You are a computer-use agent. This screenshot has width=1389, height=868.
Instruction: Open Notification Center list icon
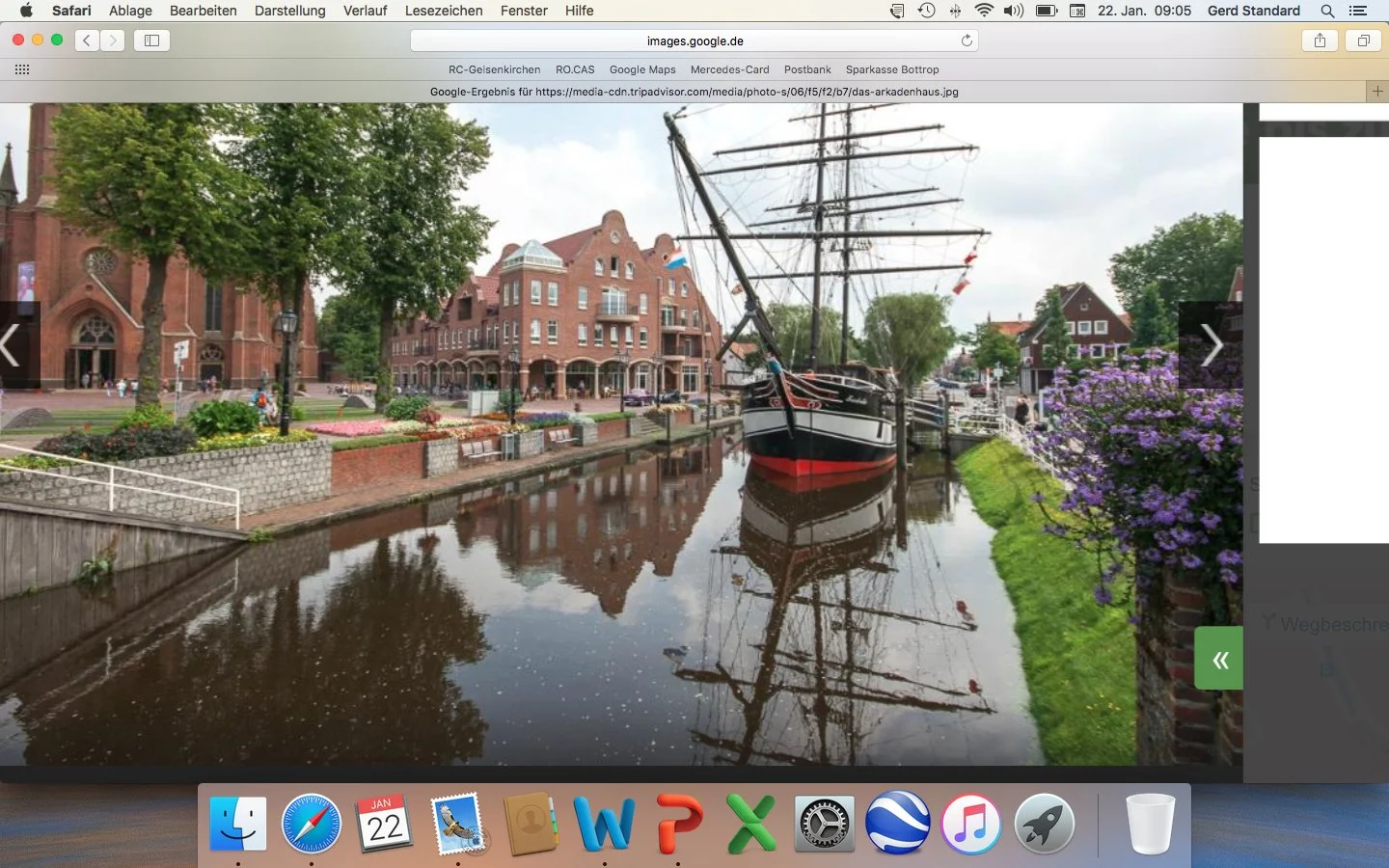[1358, 11]
